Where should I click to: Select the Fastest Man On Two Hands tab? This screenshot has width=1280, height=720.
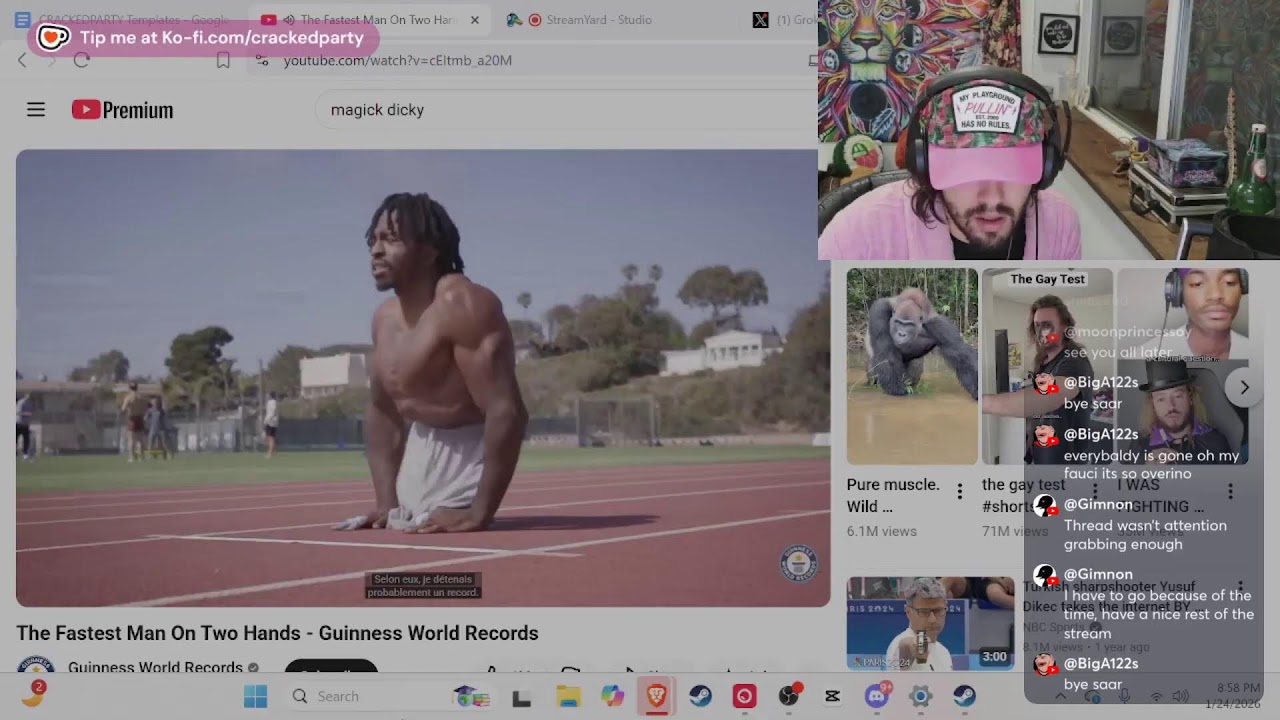[368, 20]
